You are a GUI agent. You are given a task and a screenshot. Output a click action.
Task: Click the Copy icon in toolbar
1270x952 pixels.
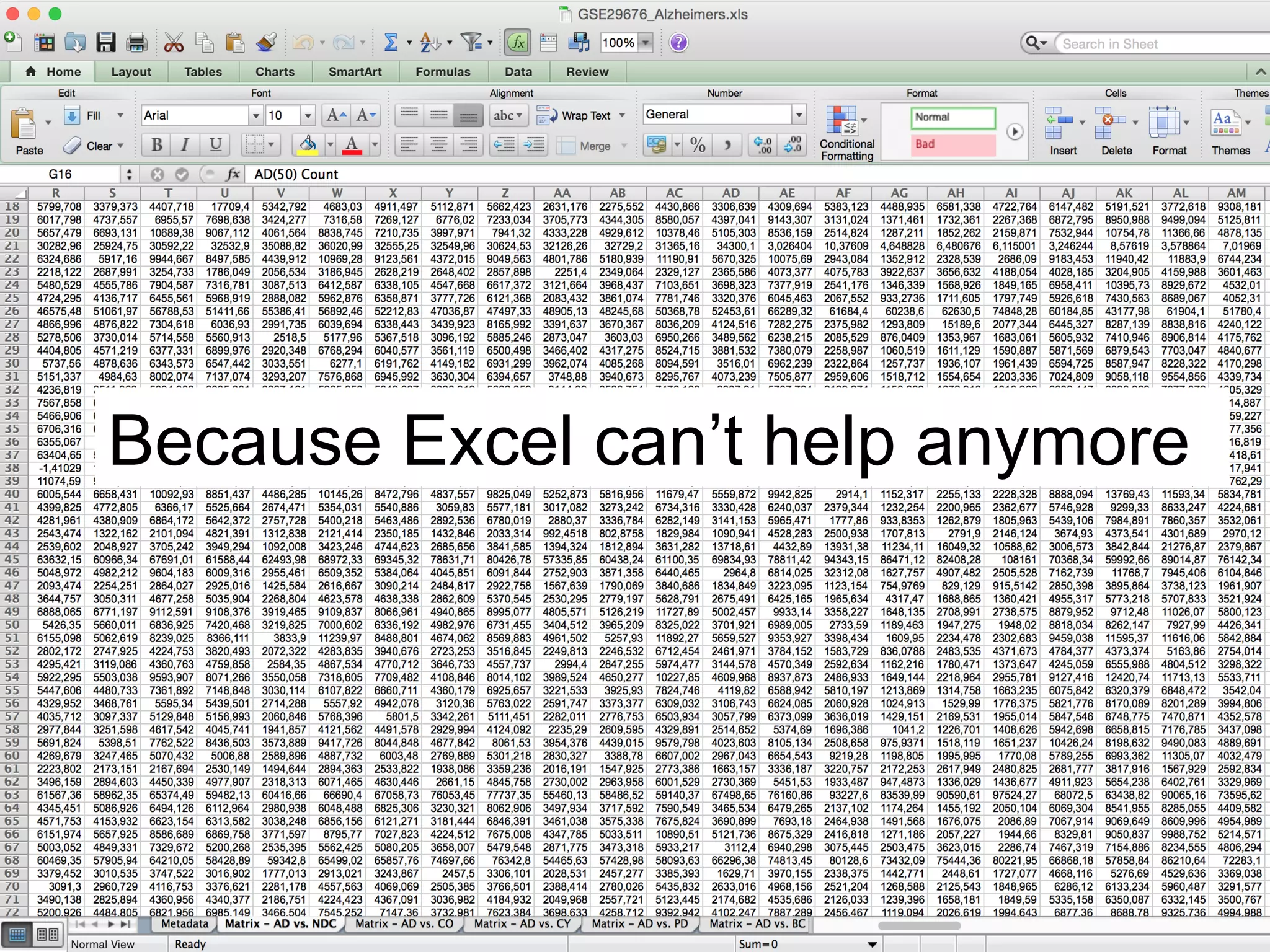(x=204, y=42)
